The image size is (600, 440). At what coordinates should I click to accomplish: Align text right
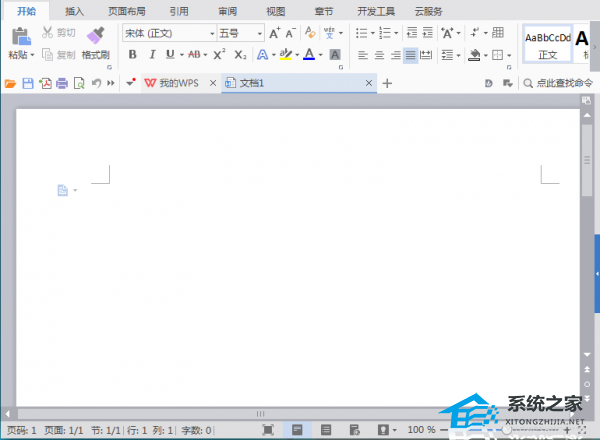[x=396, y=55]
